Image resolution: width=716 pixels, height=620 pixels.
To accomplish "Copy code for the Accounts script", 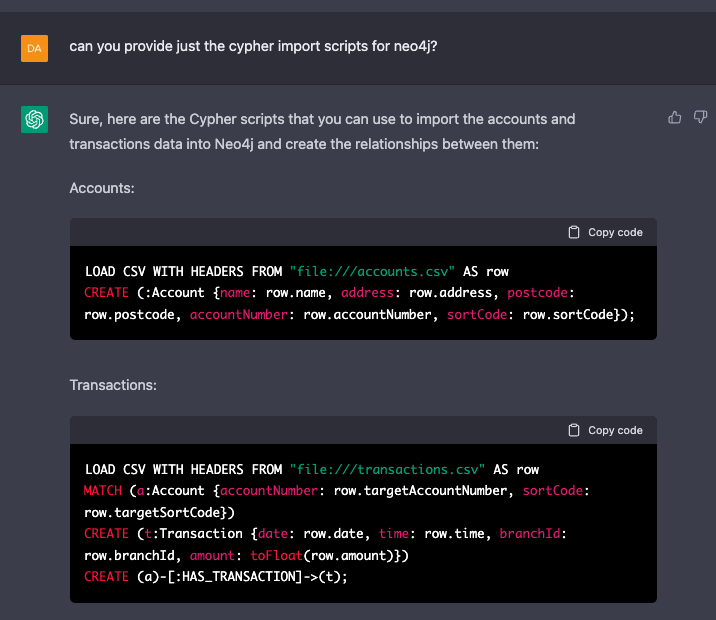I will 605,232.
